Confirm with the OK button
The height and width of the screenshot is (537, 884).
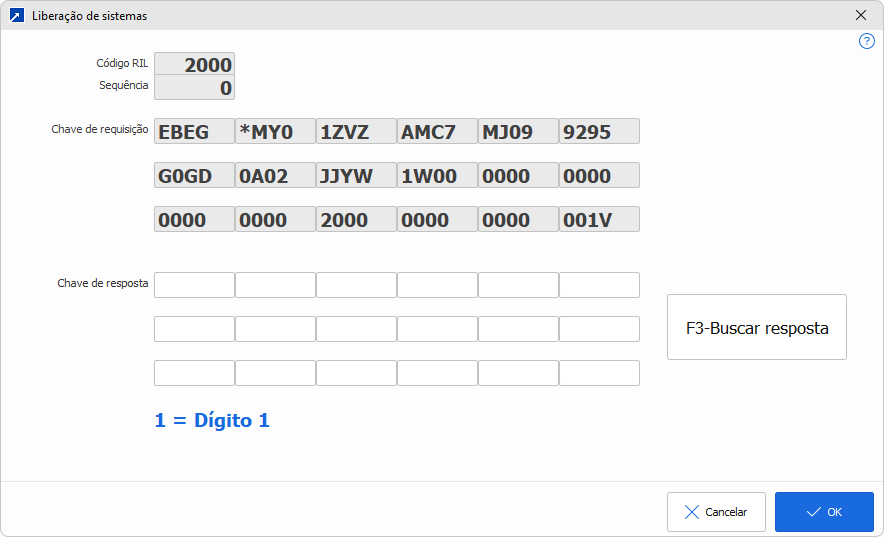[x=824, y=512]
